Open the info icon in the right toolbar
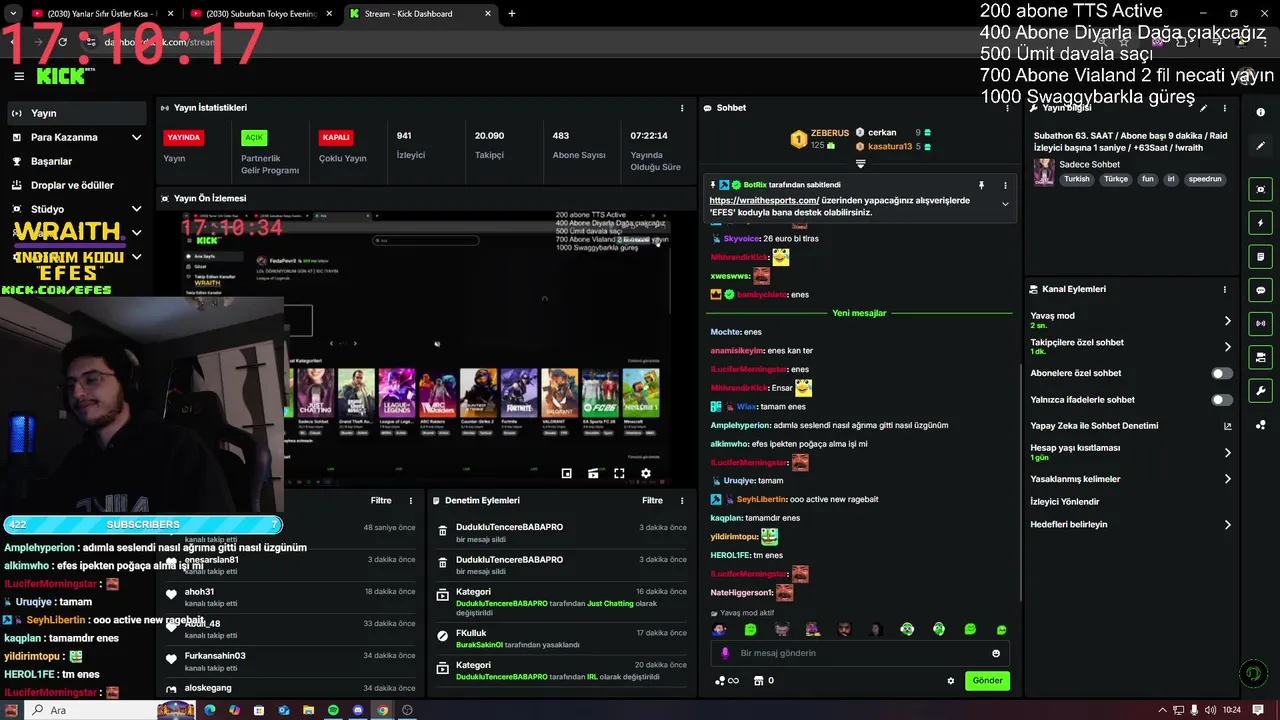Screen dimensions: 1280x720 [1261, 113]
